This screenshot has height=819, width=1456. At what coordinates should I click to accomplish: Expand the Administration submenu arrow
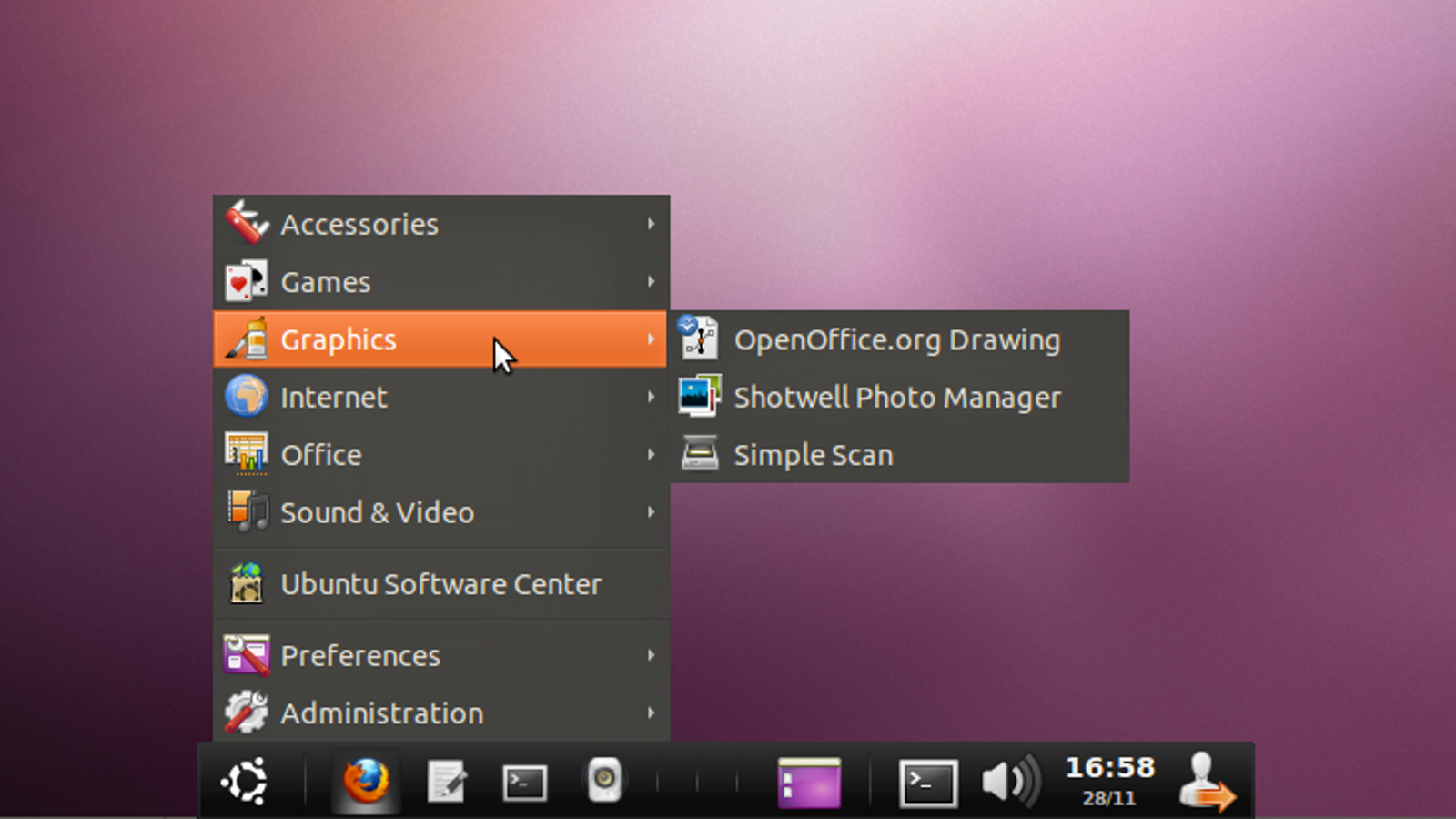[x=652, y=713]
